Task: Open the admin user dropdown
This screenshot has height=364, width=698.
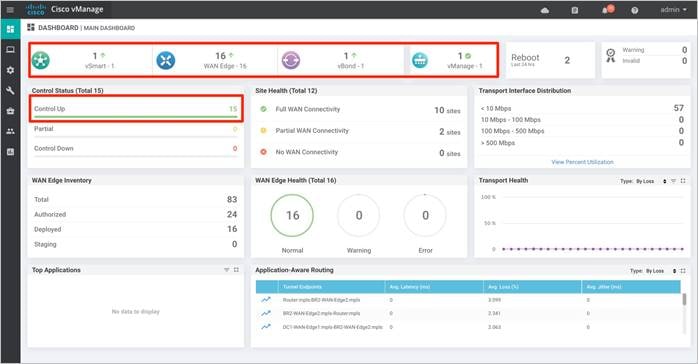Action: [674, 9]
